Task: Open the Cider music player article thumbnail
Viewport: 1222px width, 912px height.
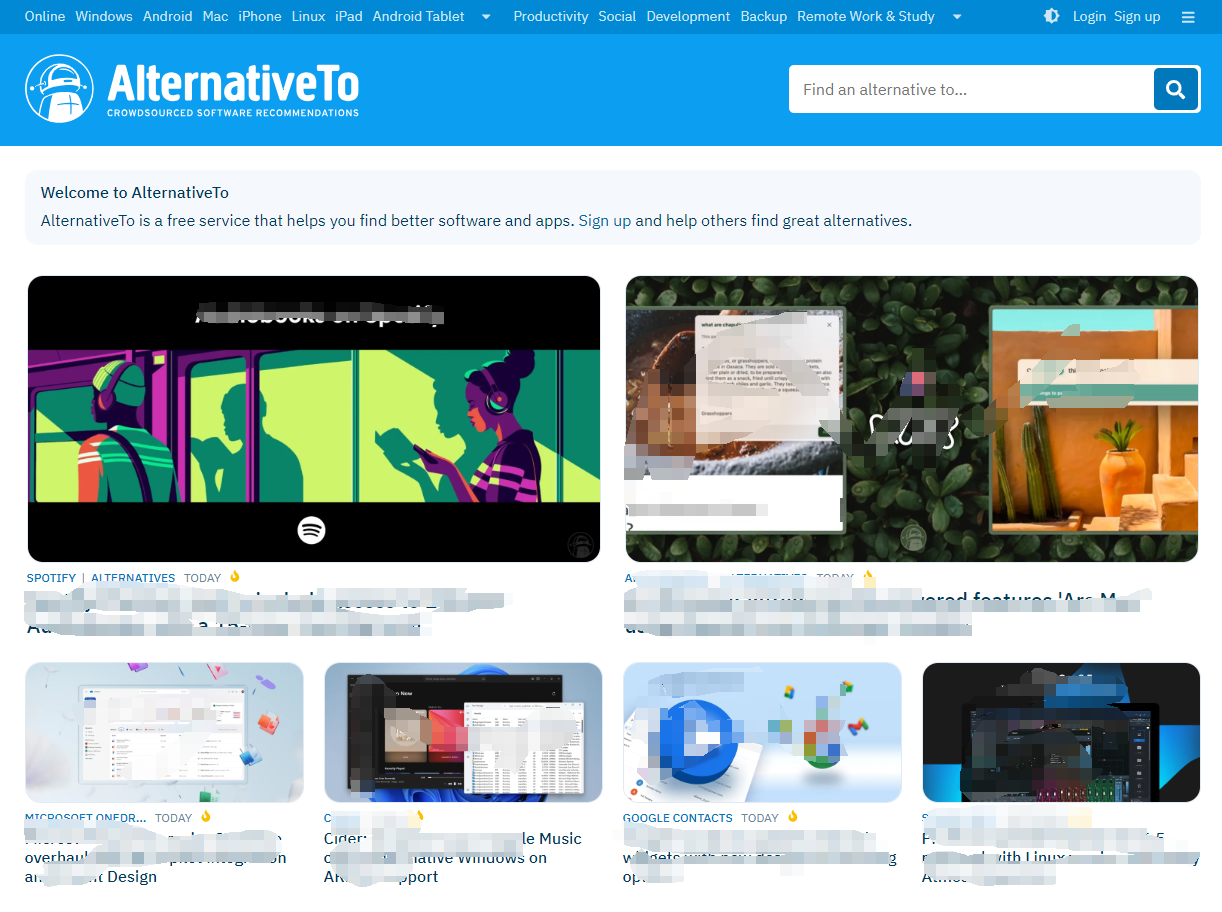Action: tap(463, 732)
